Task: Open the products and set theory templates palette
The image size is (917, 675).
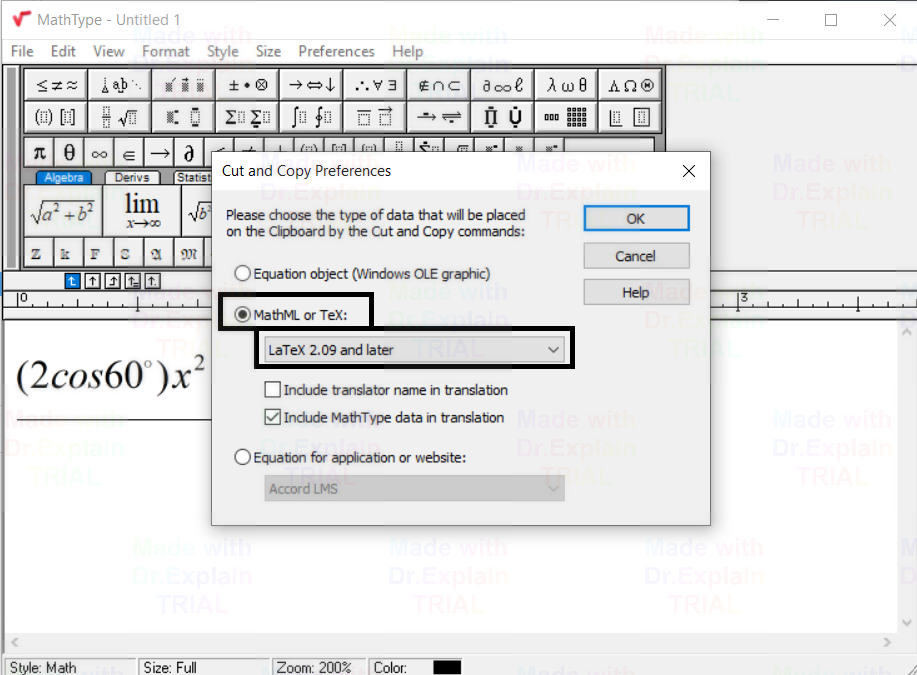Action: (x=503, y=118)
